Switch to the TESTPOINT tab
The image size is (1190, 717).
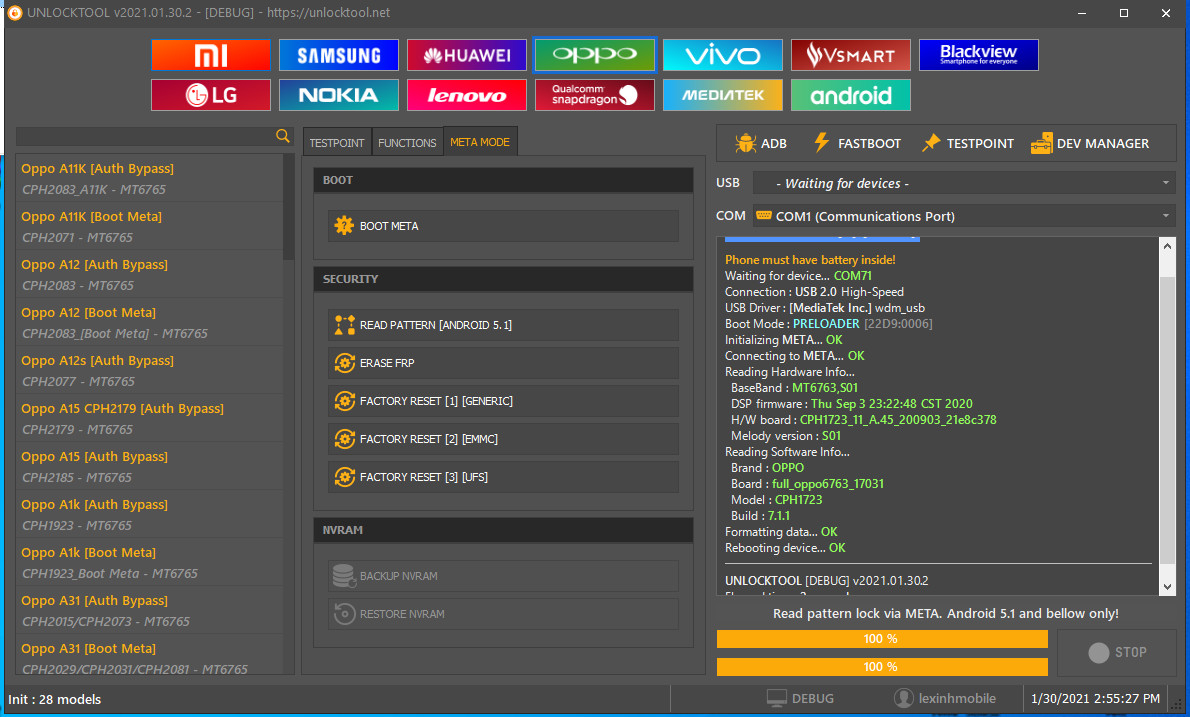[x=337, y=143]
